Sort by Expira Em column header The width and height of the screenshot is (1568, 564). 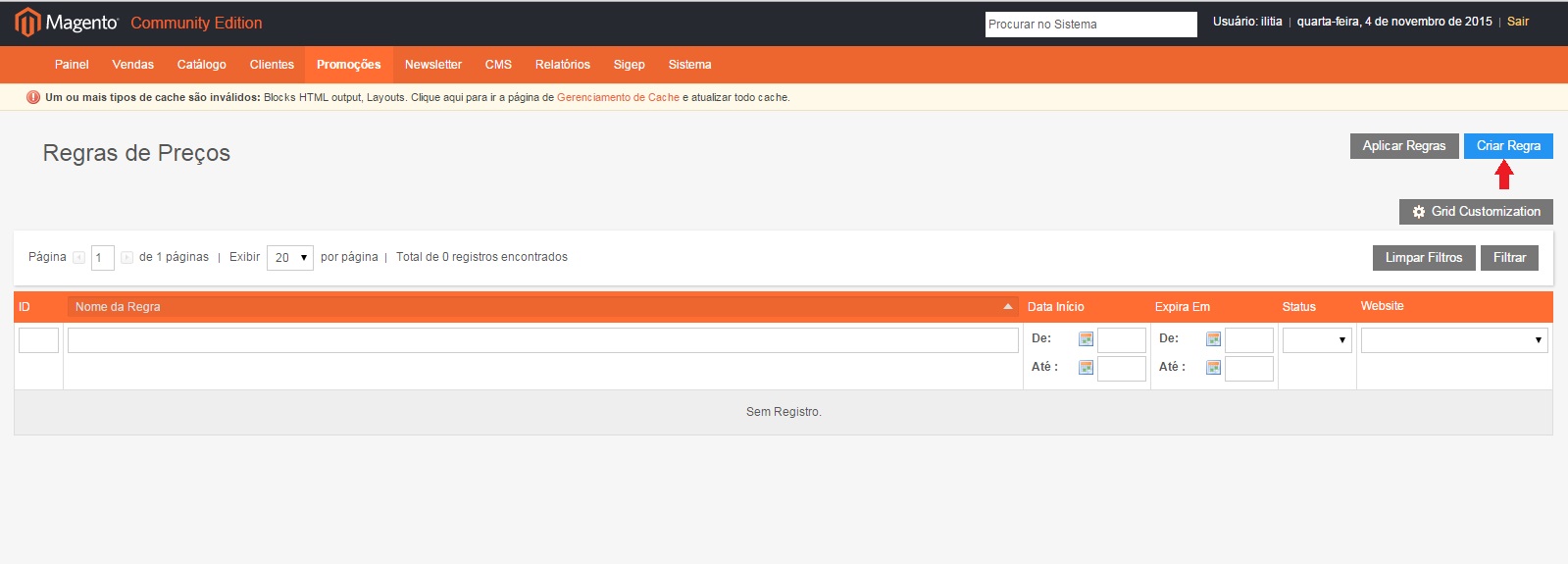[1182, 307]
